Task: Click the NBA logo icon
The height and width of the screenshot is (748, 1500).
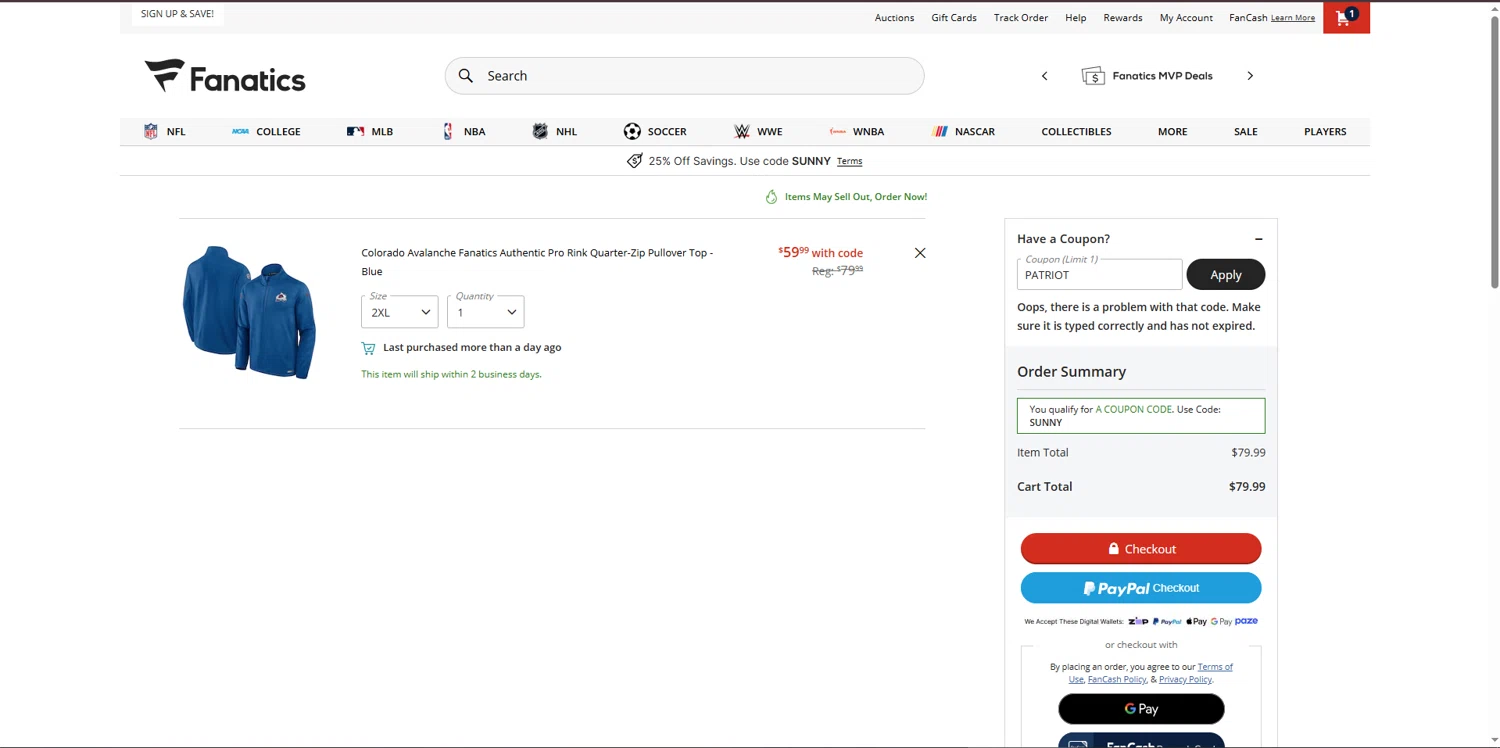Action: tap(448, 131)
